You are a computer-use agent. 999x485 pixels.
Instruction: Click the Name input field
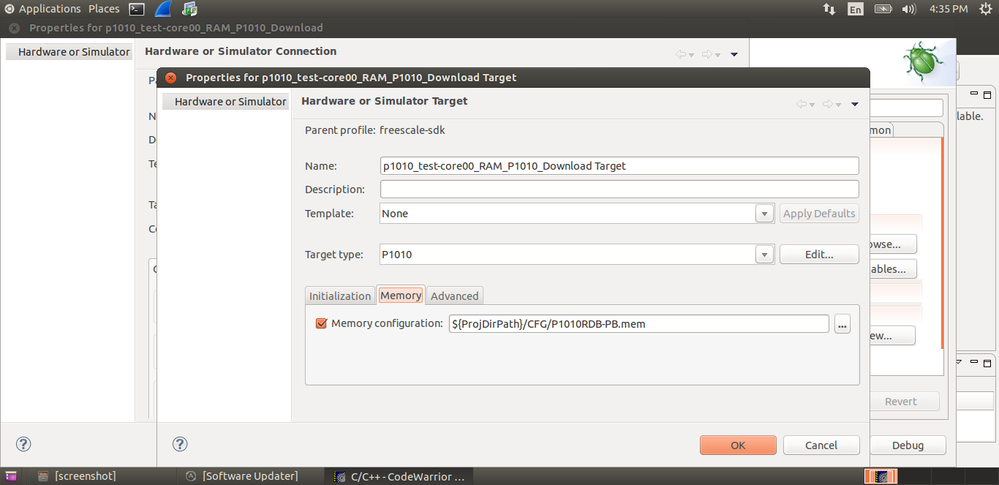(x=619, y=166)
